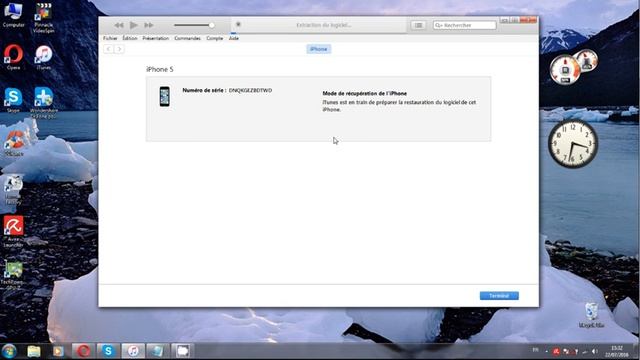
Task: Click the rewind button in iTunes
Action: click(119, 25)
